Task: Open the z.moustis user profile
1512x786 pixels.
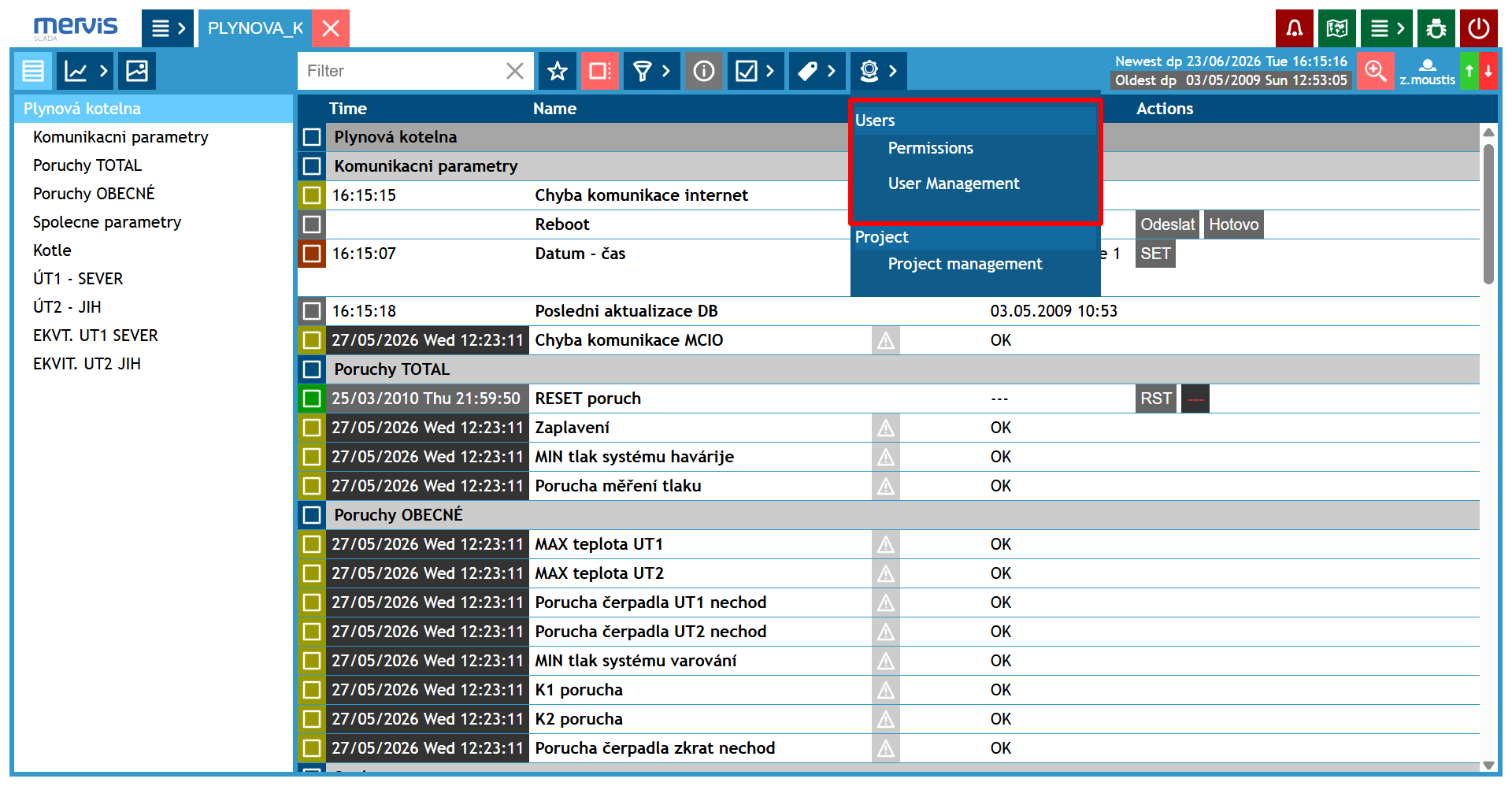Action: tap(1427, 71)
